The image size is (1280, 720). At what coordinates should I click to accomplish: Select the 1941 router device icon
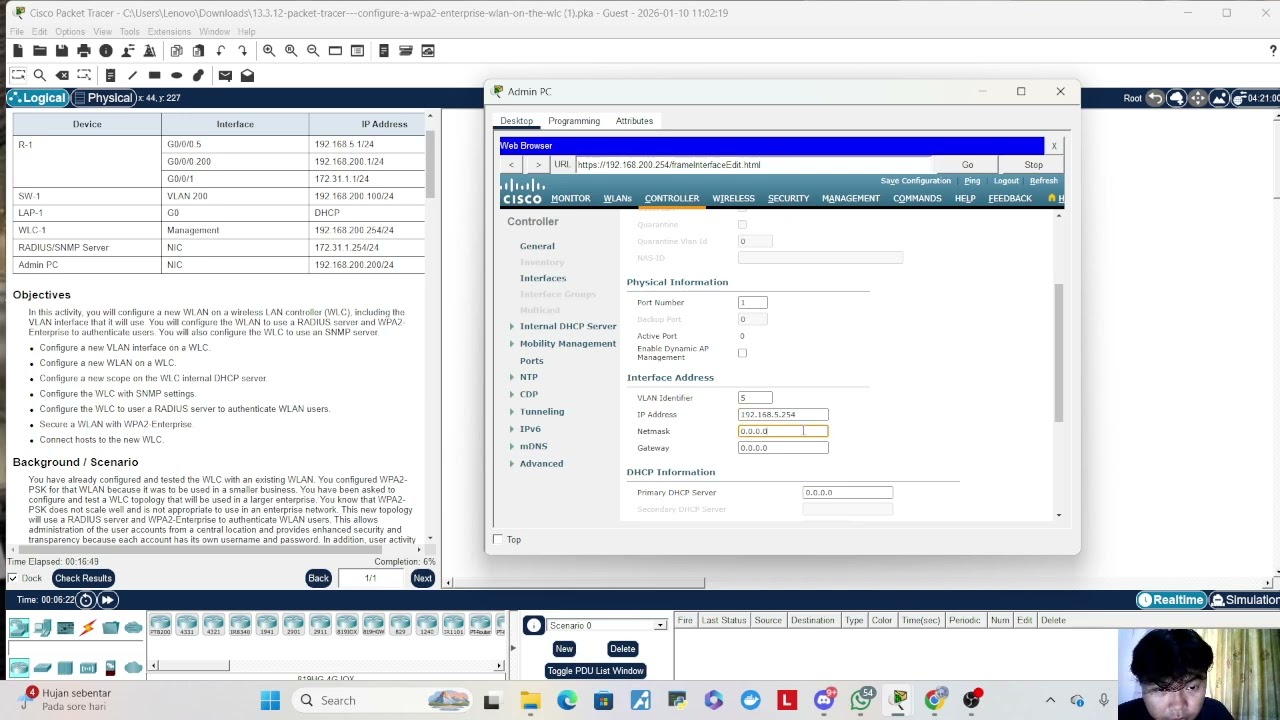pos(267,626)
